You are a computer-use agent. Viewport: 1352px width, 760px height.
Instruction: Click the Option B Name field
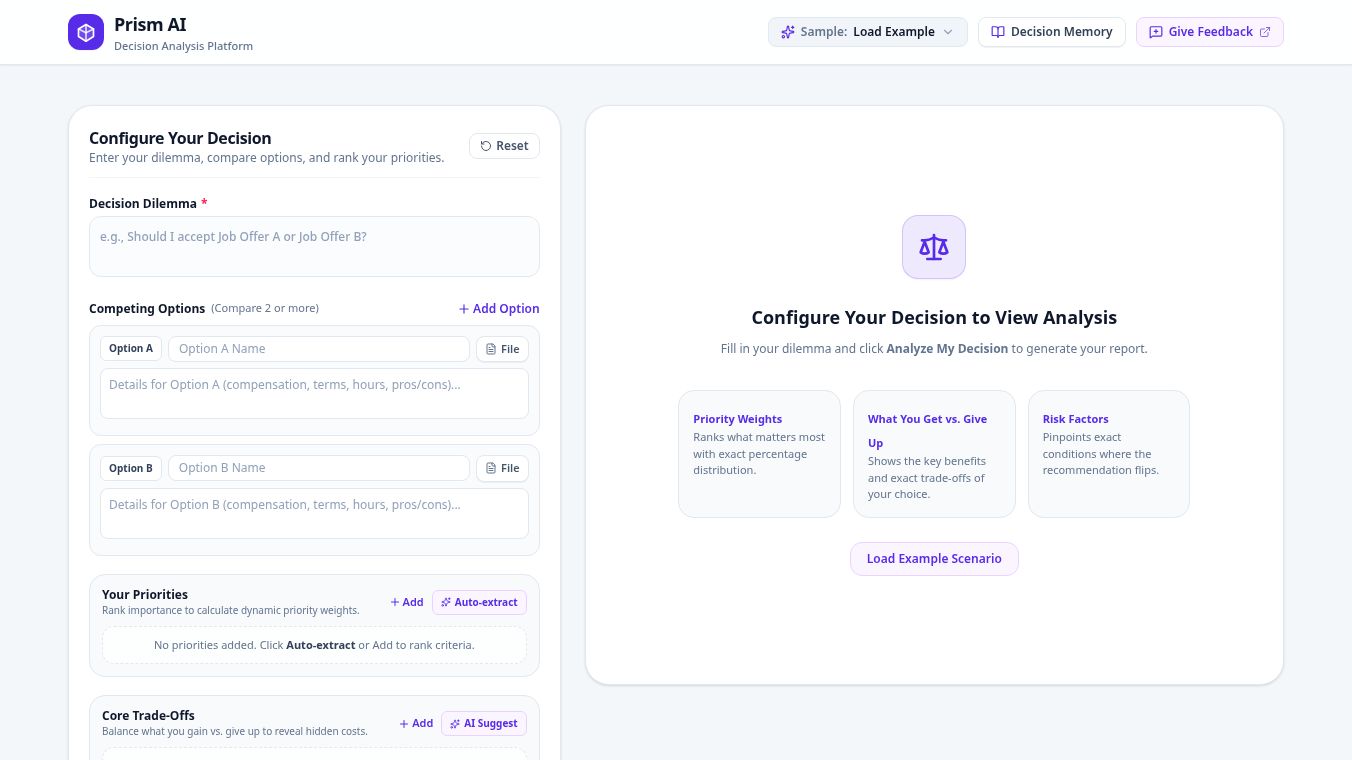point(319,468)
